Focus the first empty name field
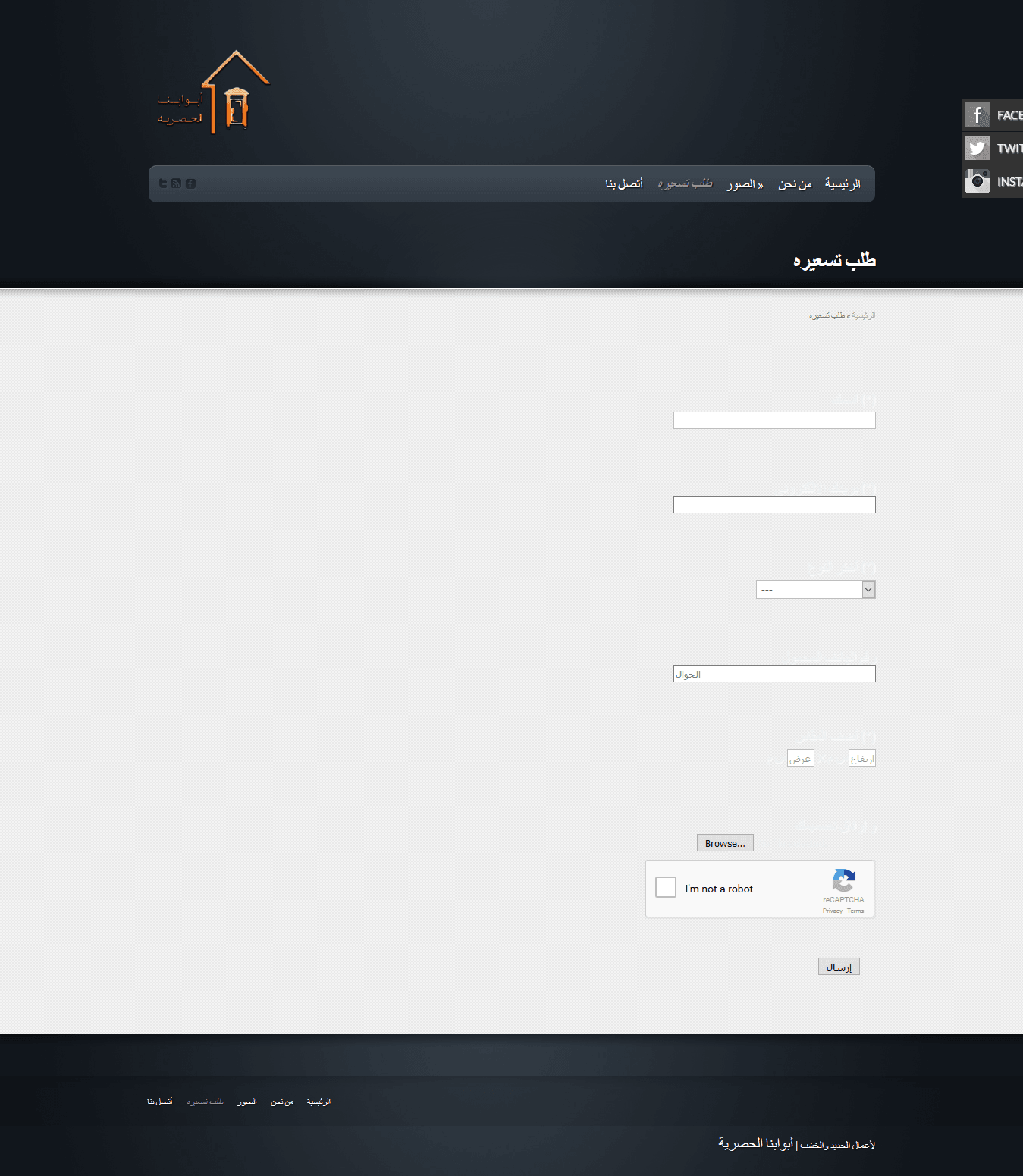The image size is (1023, 1176). click(774, 421)
